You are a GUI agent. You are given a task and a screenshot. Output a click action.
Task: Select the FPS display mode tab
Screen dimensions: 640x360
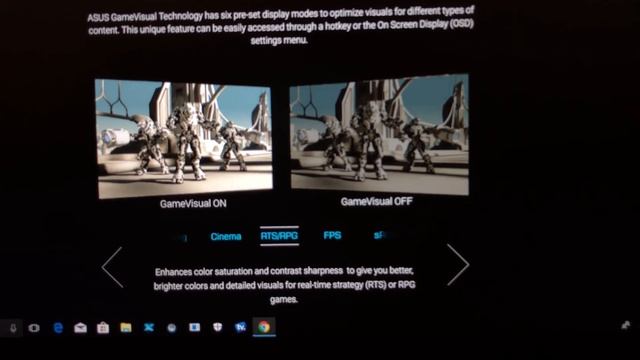click(332, 235)
